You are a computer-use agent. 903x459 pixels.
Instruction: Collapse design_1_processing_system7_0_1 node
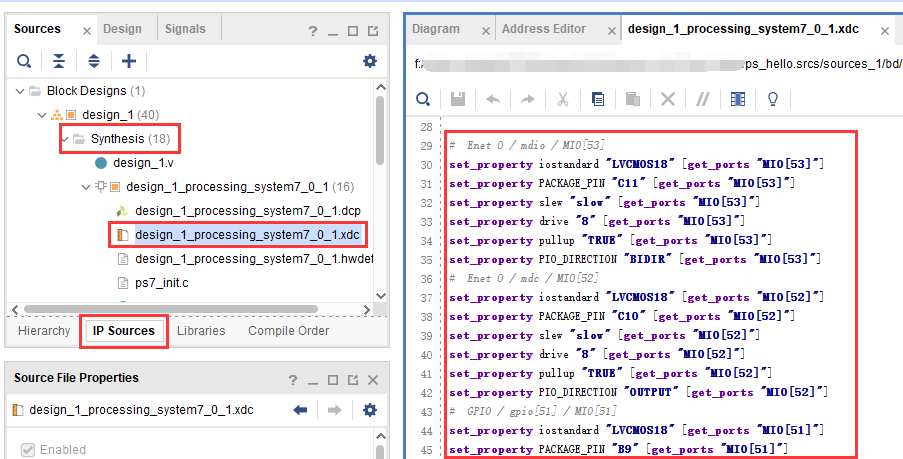click(x=86, y=187)
